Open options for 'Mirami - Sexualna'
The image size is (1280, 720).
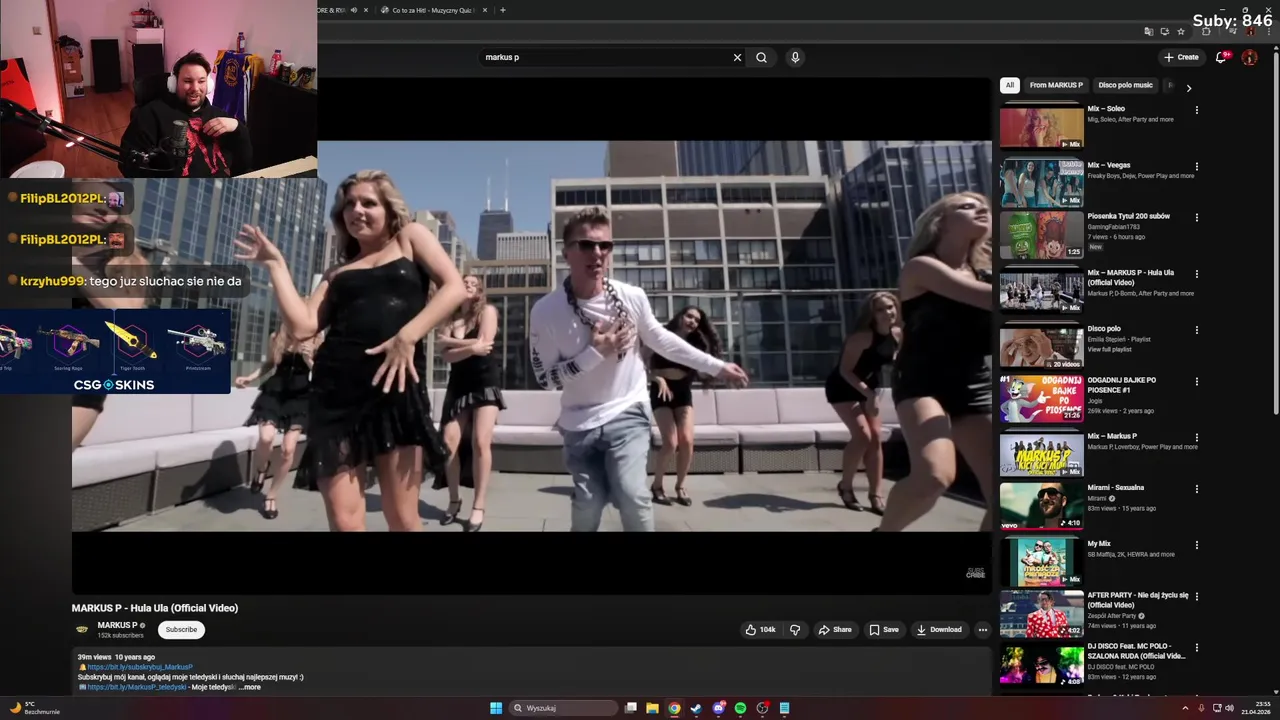1196,489
